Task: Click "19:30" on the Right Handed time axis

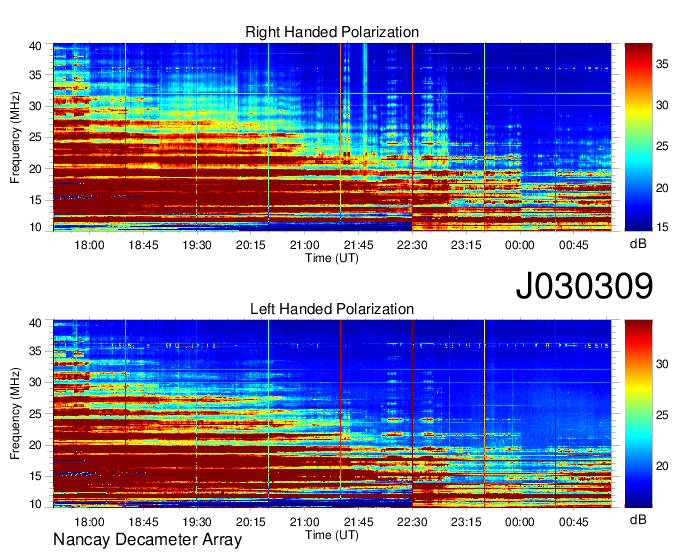Action: pyautogui.click(x=197, y=245)
